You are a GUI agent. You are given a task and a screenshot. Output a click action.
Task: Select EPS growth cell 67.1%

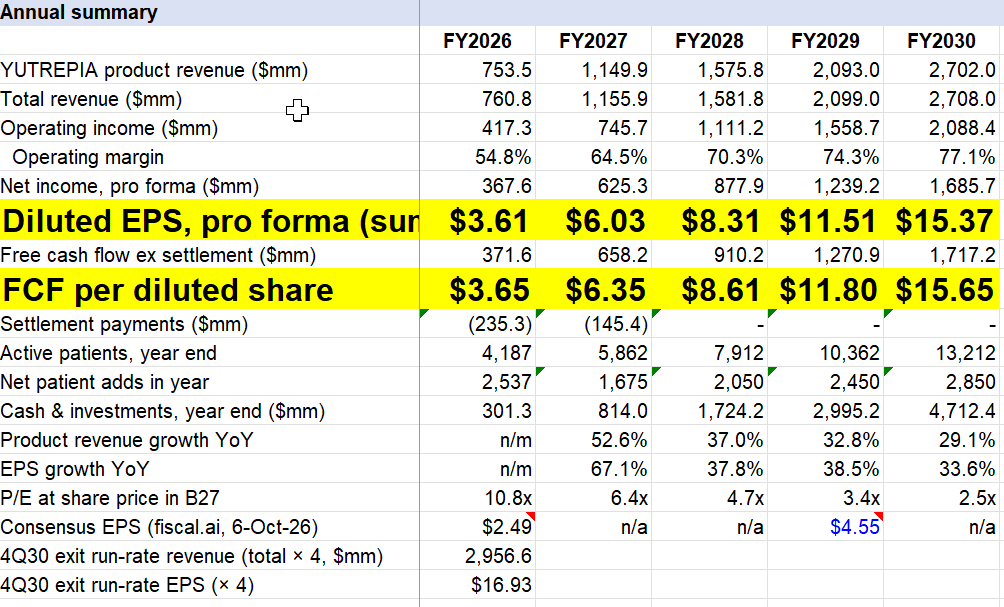pos(594,469)
